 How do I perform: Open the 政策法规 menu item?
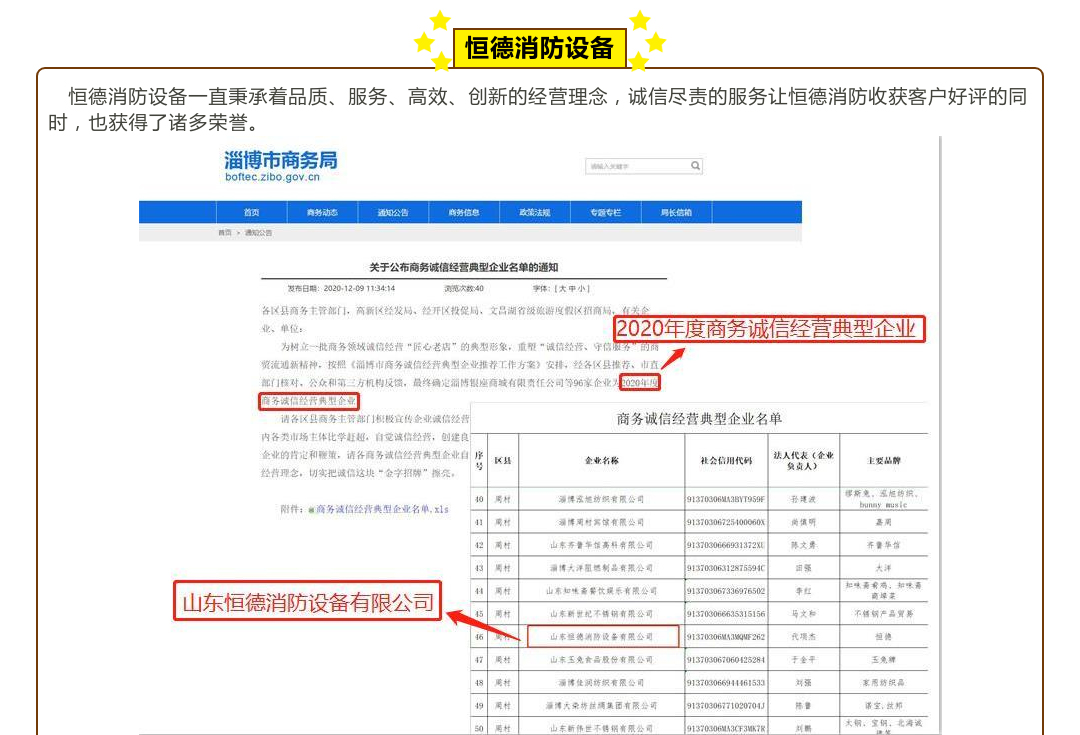[x=534, y=213]
